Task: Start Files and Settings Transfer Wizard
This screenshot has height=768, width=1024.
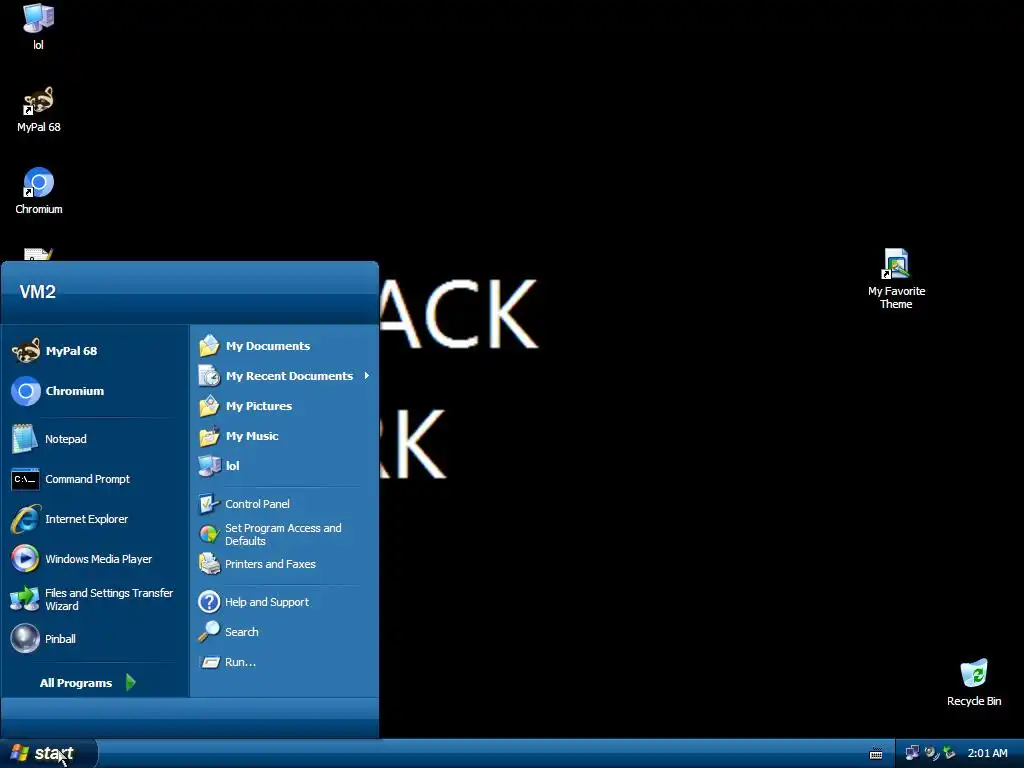Action: [95, 599]
